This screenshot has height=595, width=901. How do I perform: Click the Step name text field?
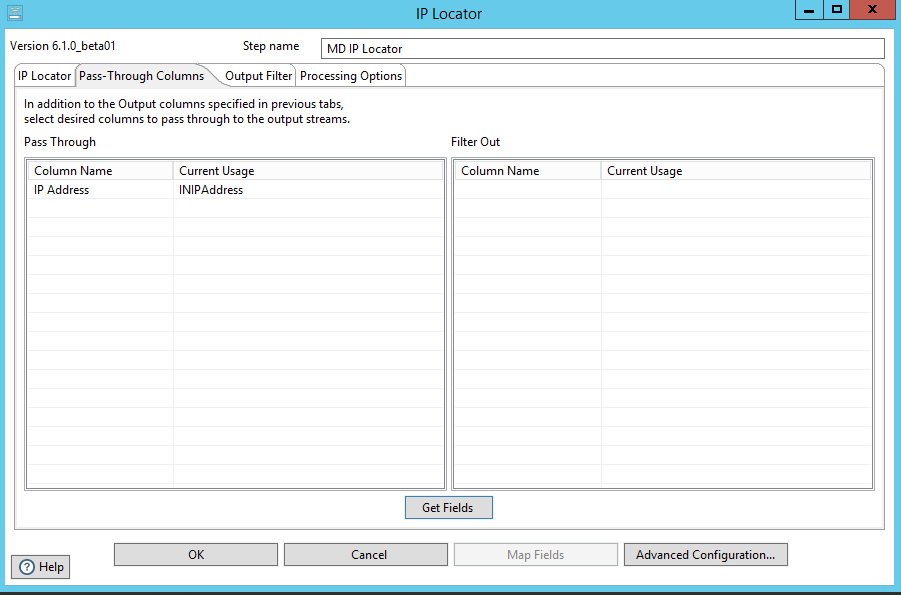[x=603, y=48]
